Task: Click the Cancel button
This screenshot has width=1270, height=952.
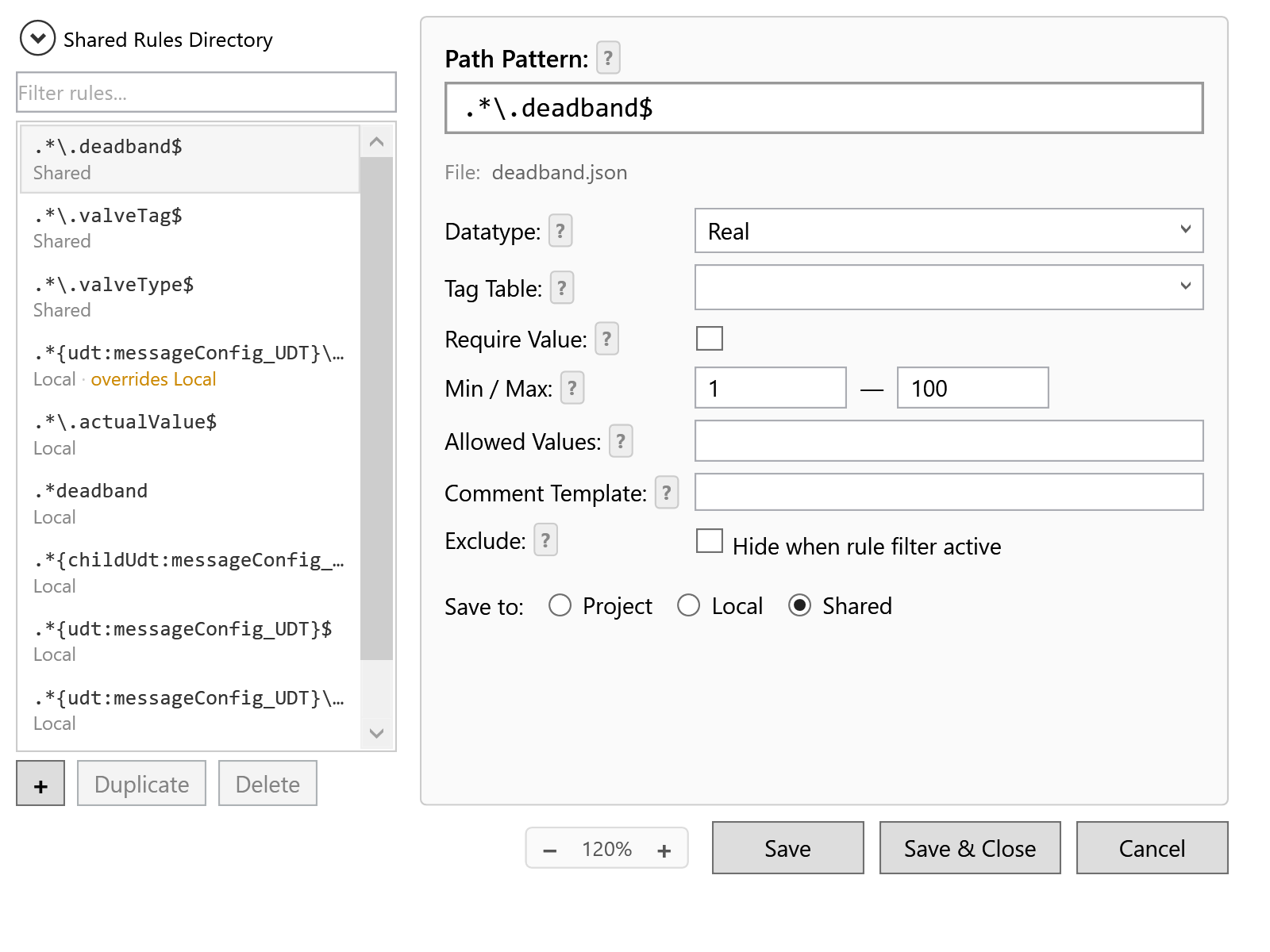Action: point(1153,848)
